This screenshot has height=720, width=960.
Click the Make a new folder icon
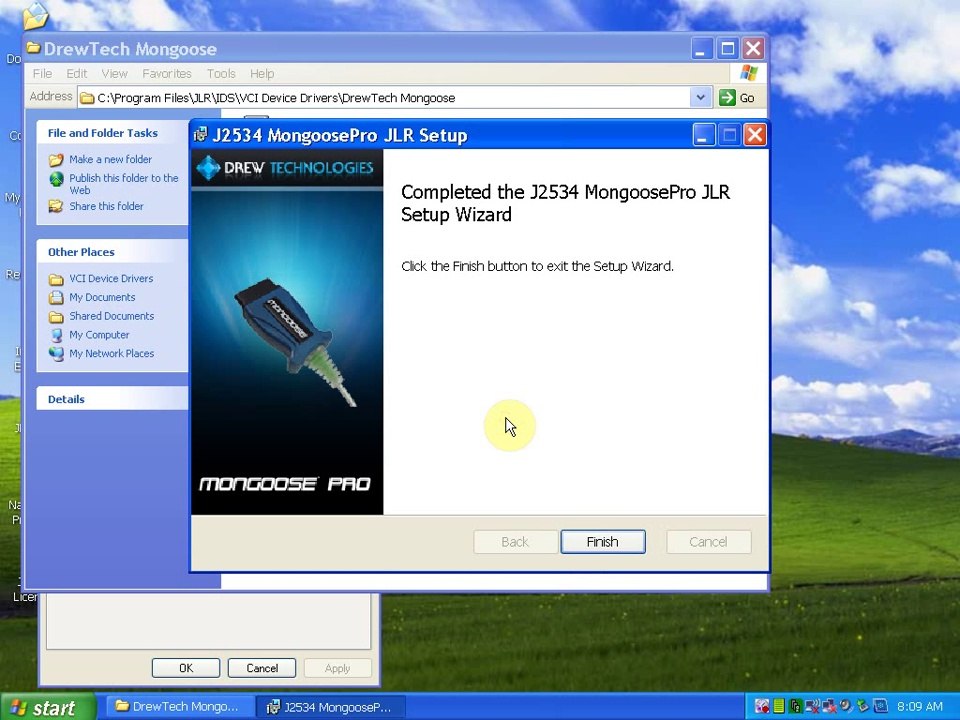pos(56,160)
